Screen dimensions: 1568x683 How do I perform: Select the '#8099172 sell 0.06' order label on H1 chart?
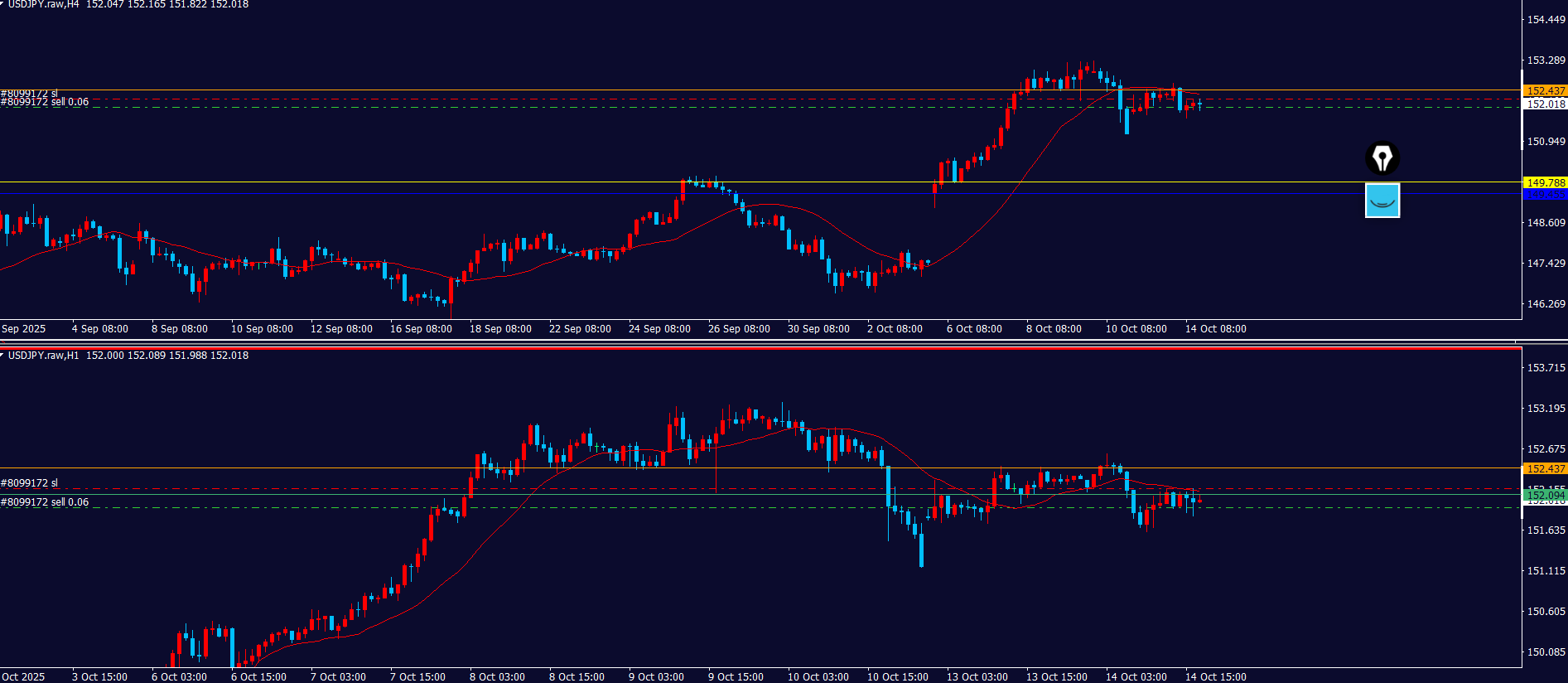(45, 502)
